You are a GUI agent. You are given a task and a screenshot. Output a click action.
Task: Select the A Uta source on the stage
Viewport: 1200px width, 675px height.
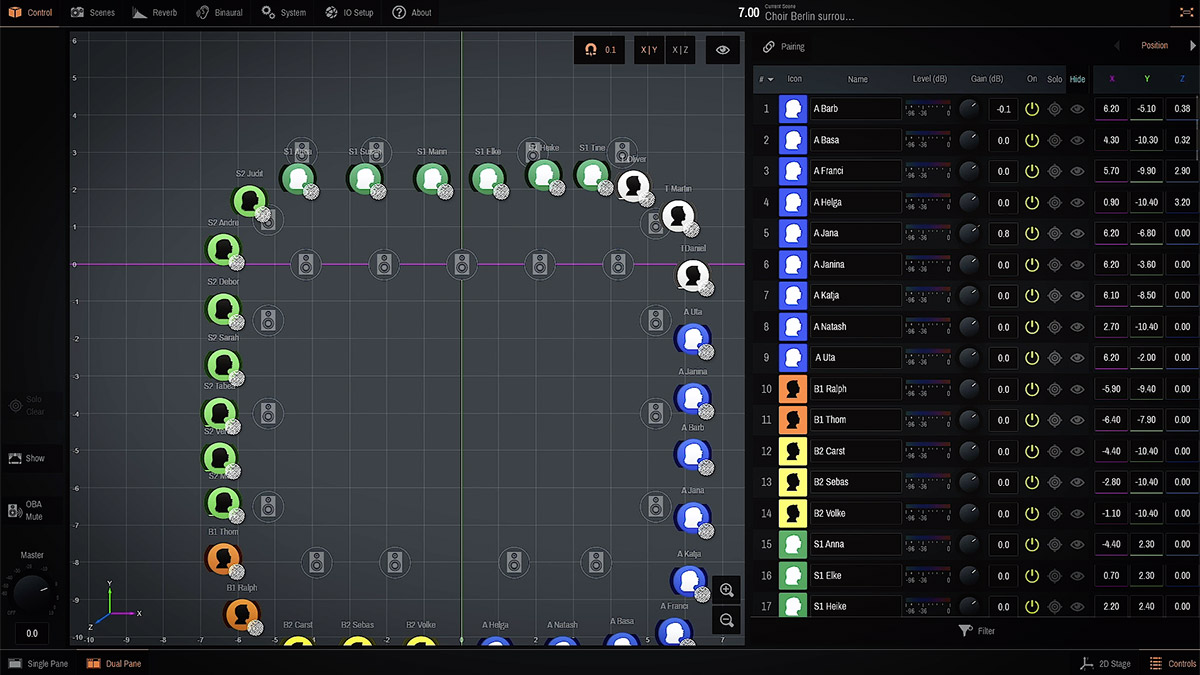692,339
